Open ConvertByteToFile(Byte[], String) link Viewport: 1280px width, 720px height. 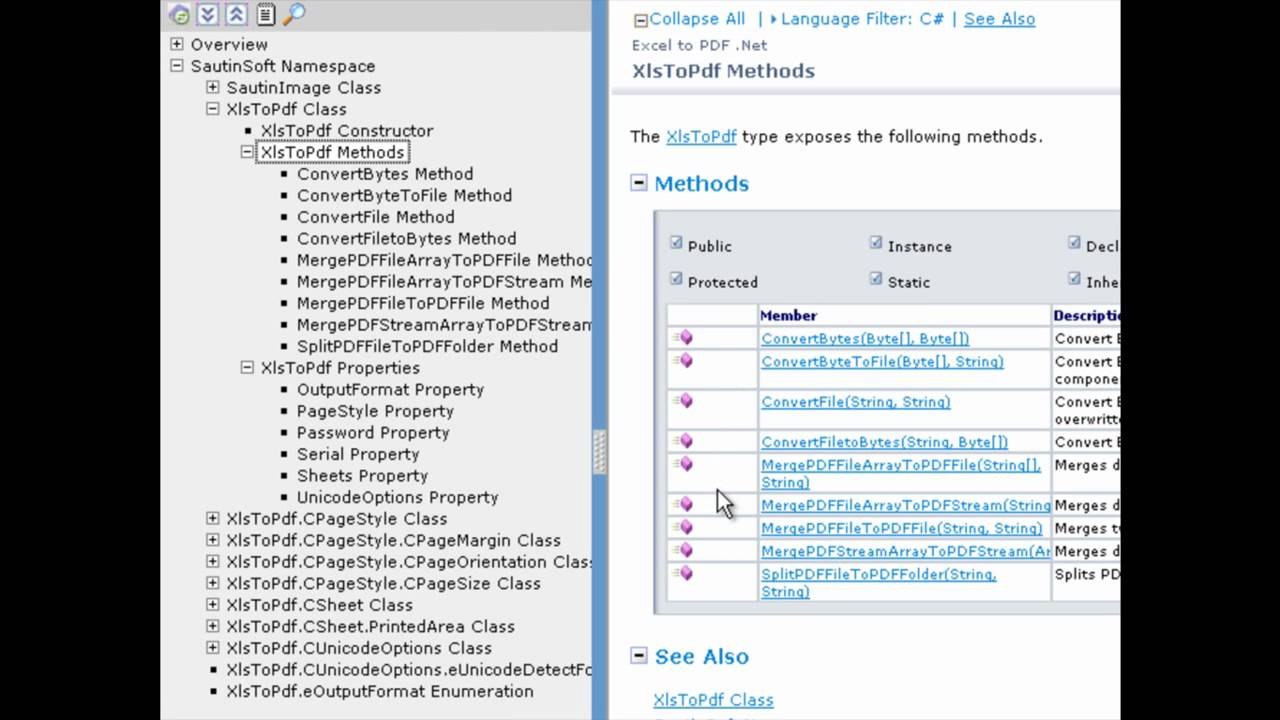point(882,361)
